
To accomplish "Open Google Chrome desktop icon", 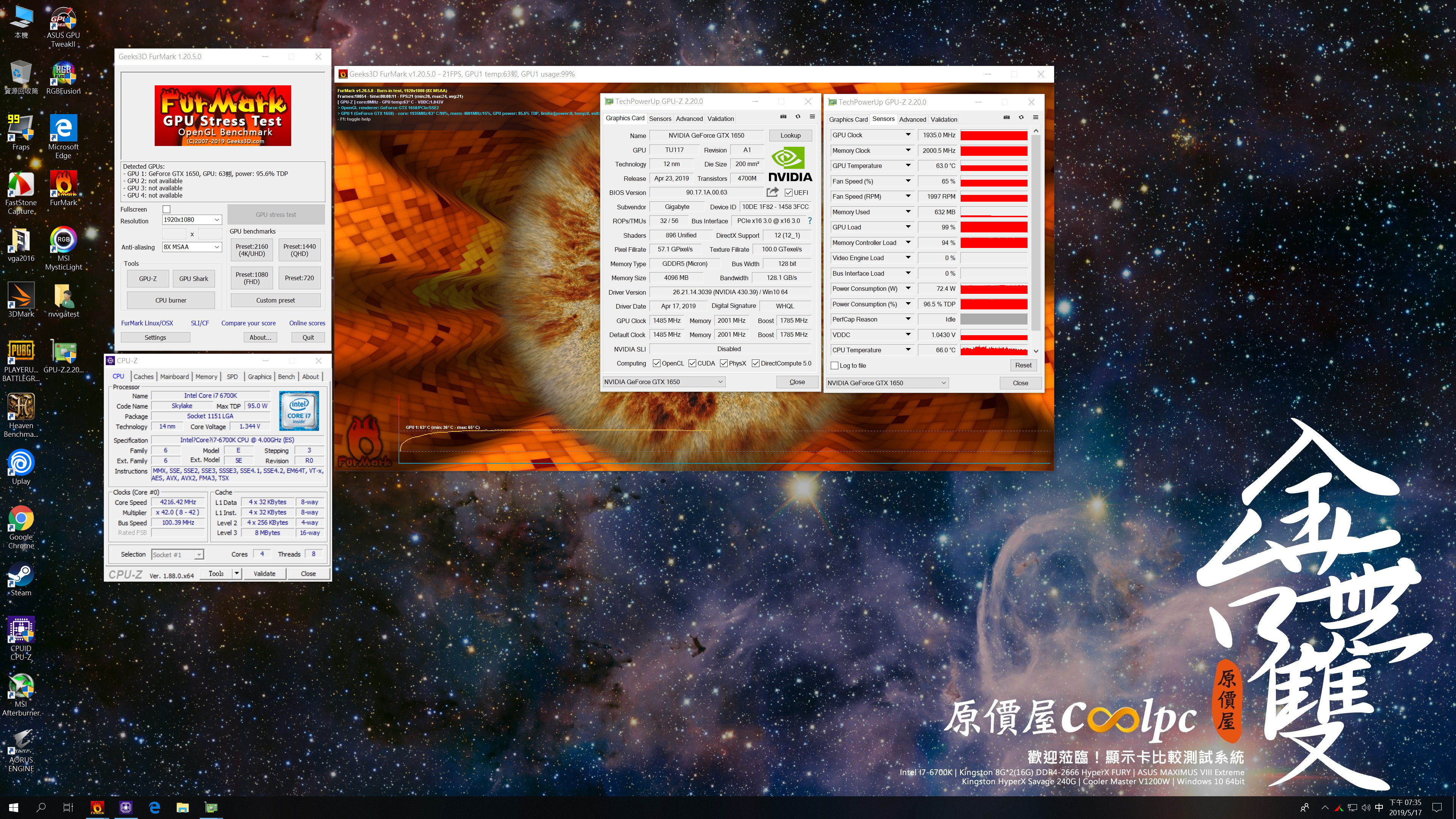I will [x=21, y=527].
